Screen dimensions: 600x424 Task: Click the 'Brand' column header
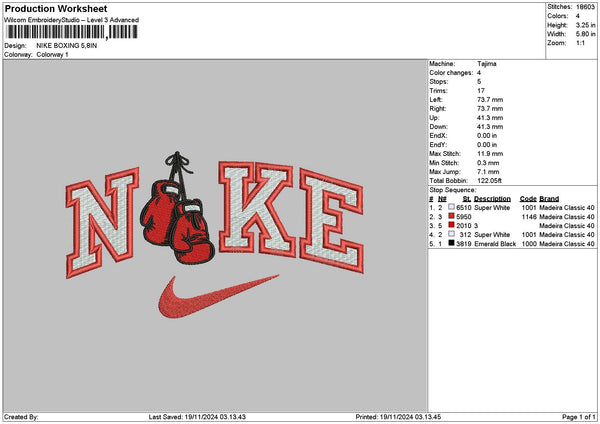(x=549, y=199)
